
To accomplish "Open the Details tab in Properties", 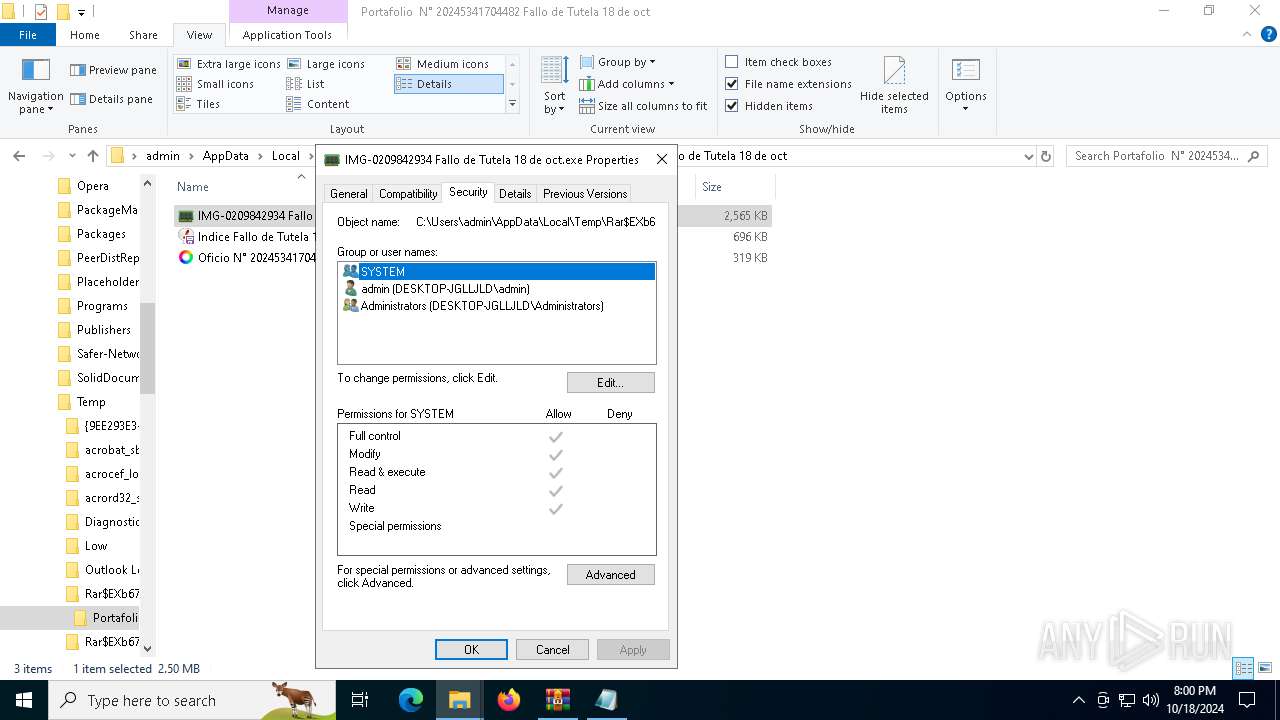I will point(515,193).
